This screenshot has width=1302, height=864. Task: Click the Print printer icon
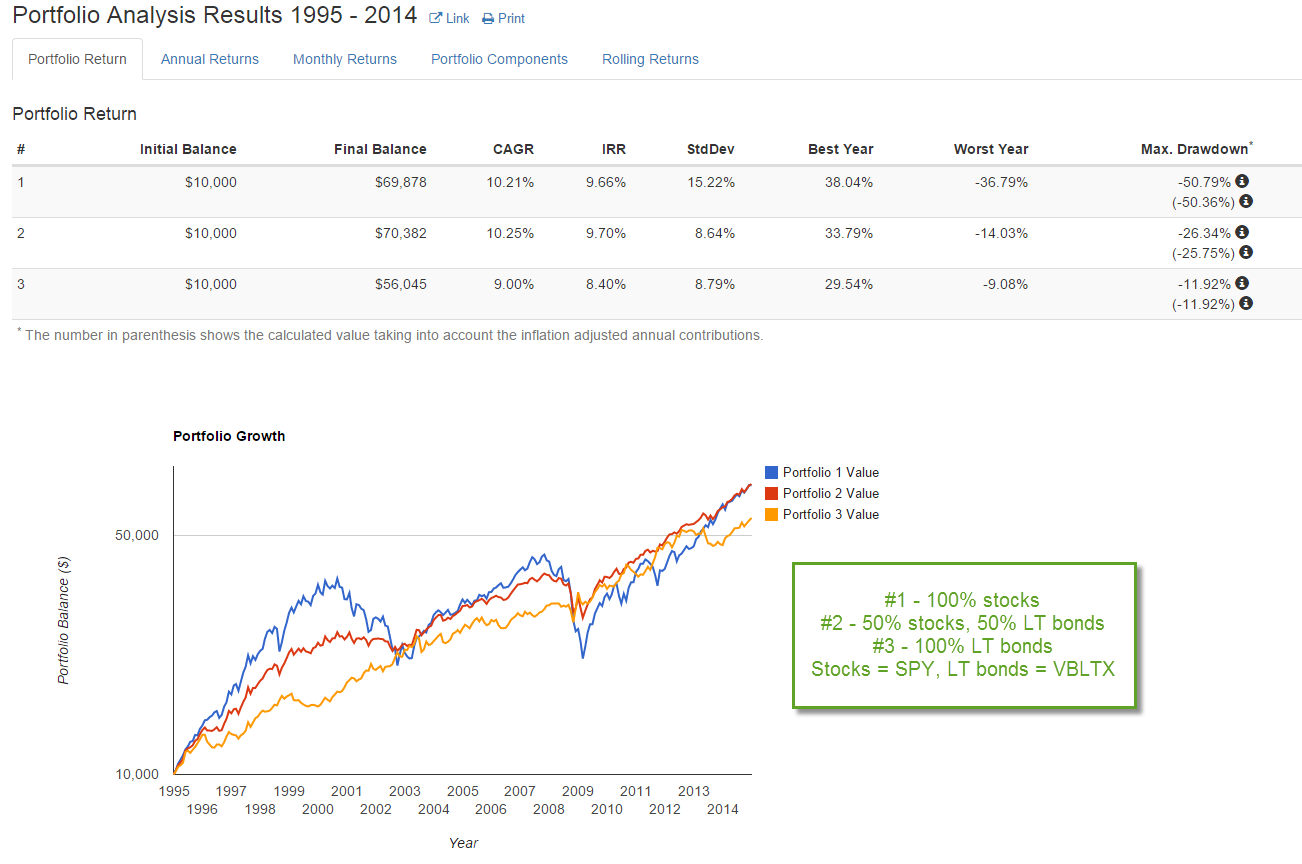[x=488, y=19]
